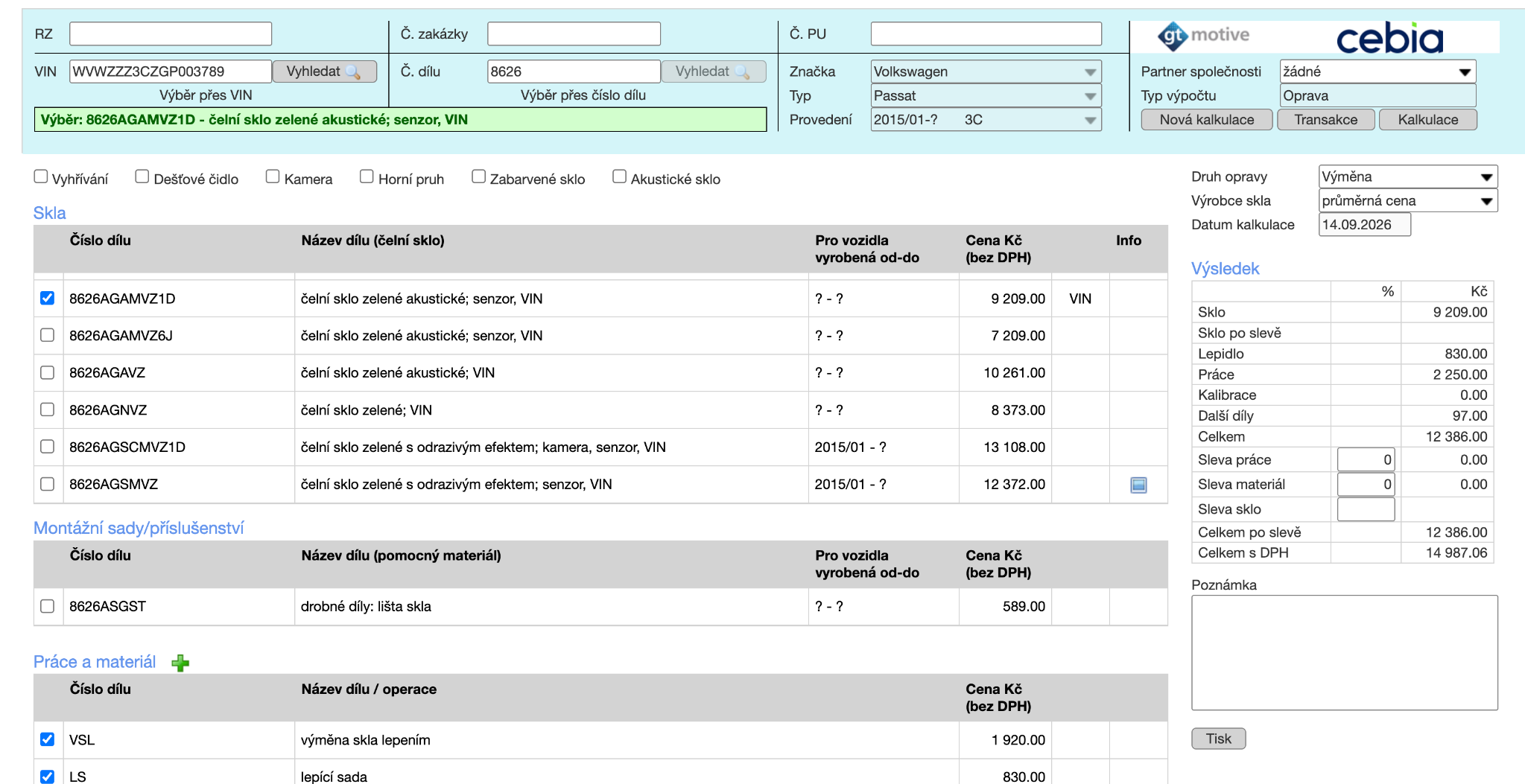Select the 8626AGSCMVZ1D checkbox
This screenshot has width=1525, height=784.
coord(48,447)
